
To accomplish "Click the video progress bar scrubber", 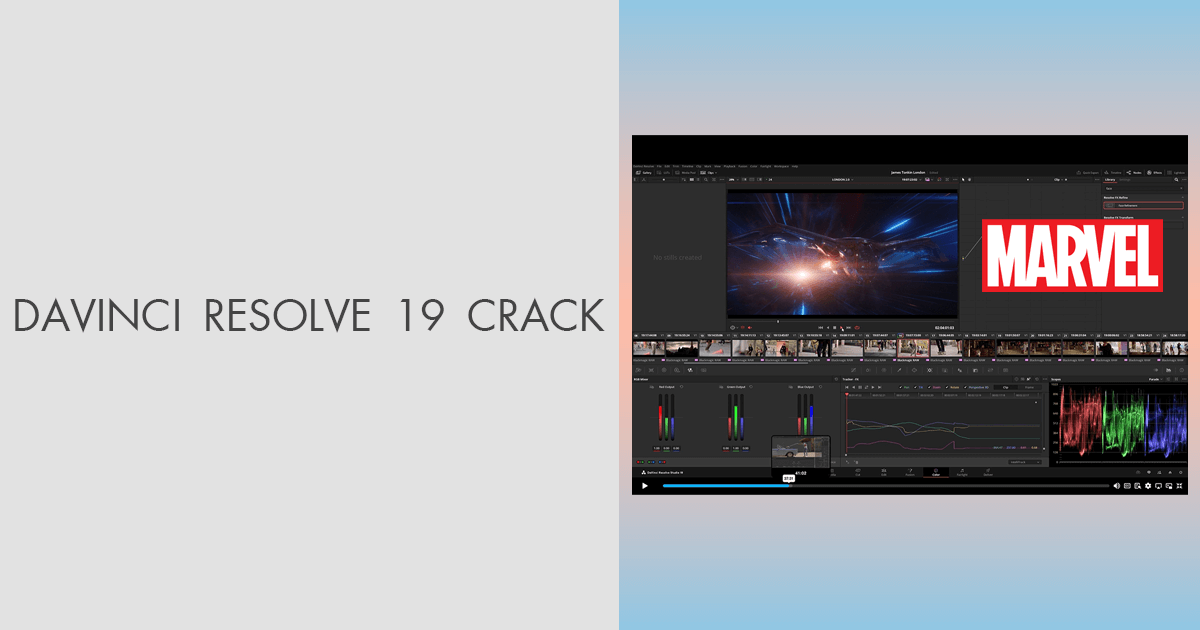I will pyautogui.click(x=788, y=486).
